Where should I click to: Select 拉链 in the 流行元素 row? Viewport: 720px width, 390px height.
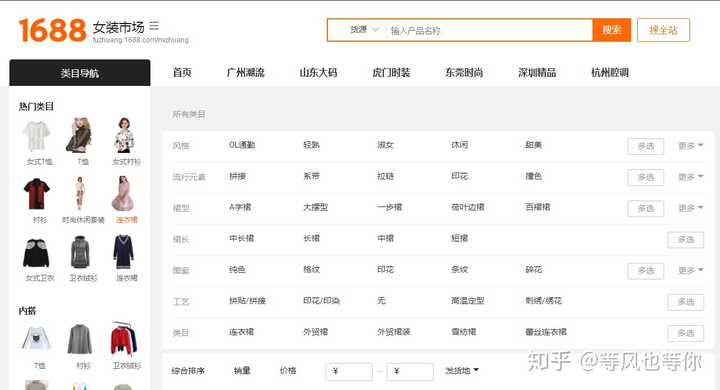(385, 176)
